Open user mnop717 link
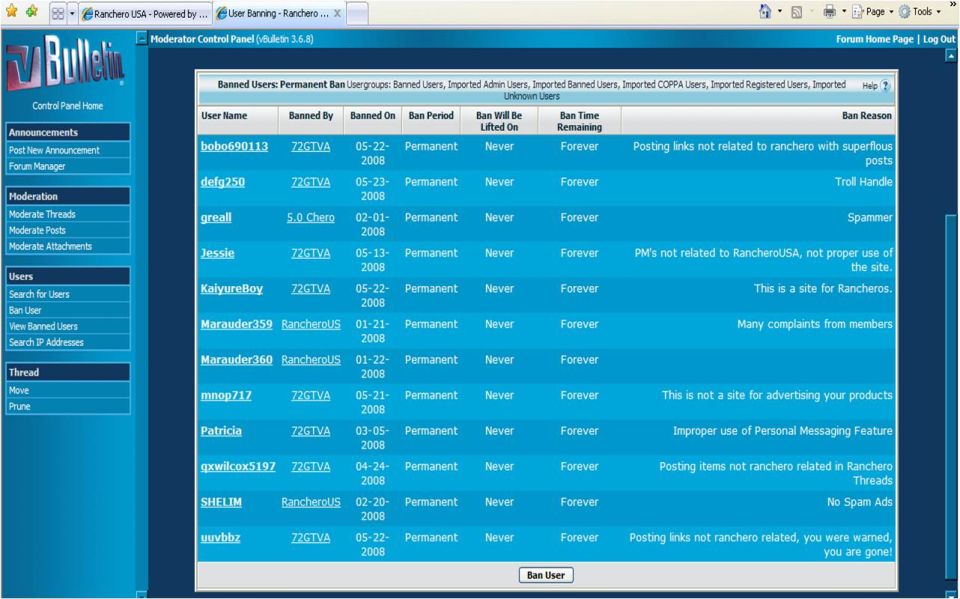Screen dimensions: 960x599 [226, 395]
